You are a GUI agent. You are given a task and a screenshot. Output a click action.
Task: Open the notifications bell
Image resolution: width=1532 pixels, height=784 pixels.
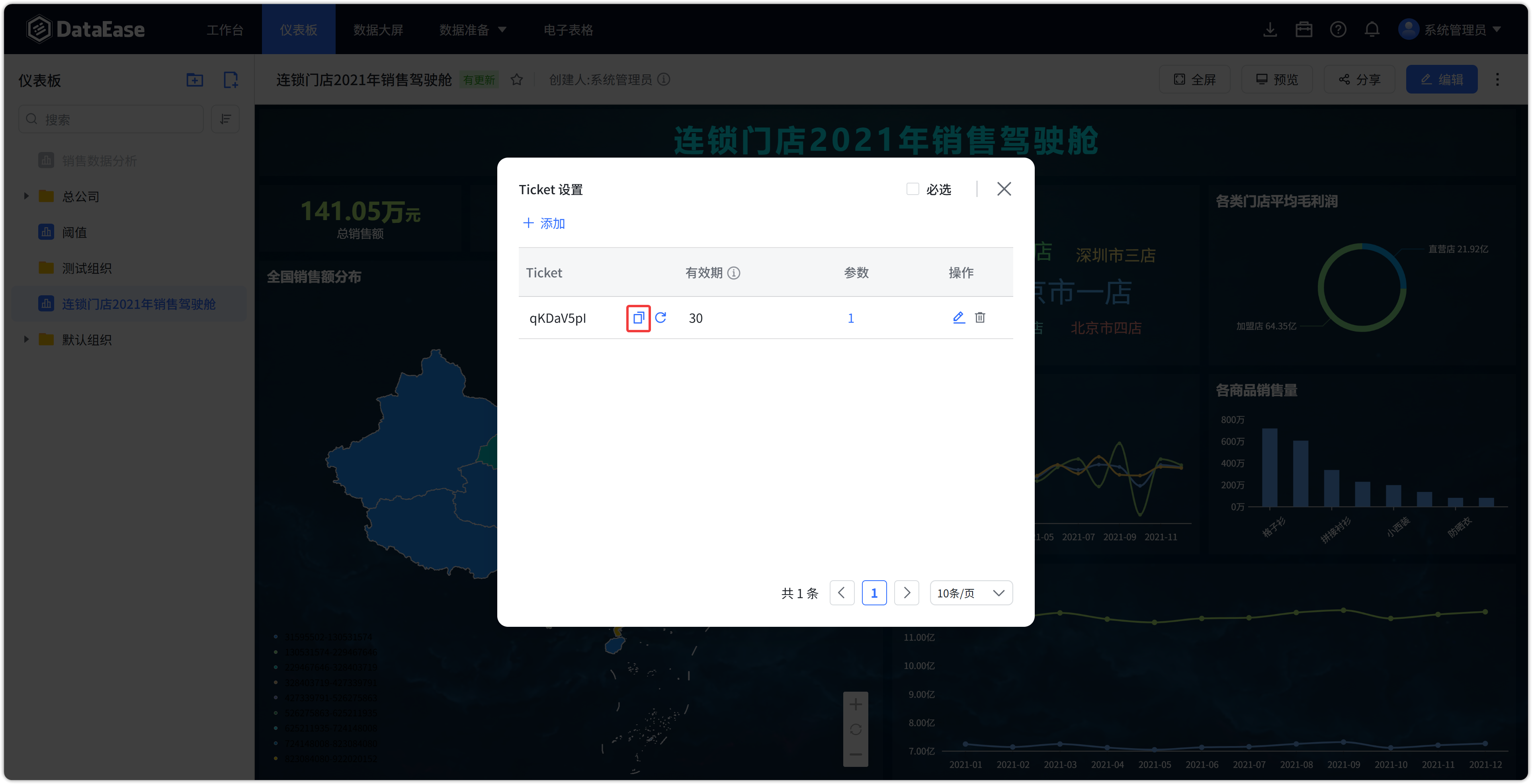coord(1372,29)
